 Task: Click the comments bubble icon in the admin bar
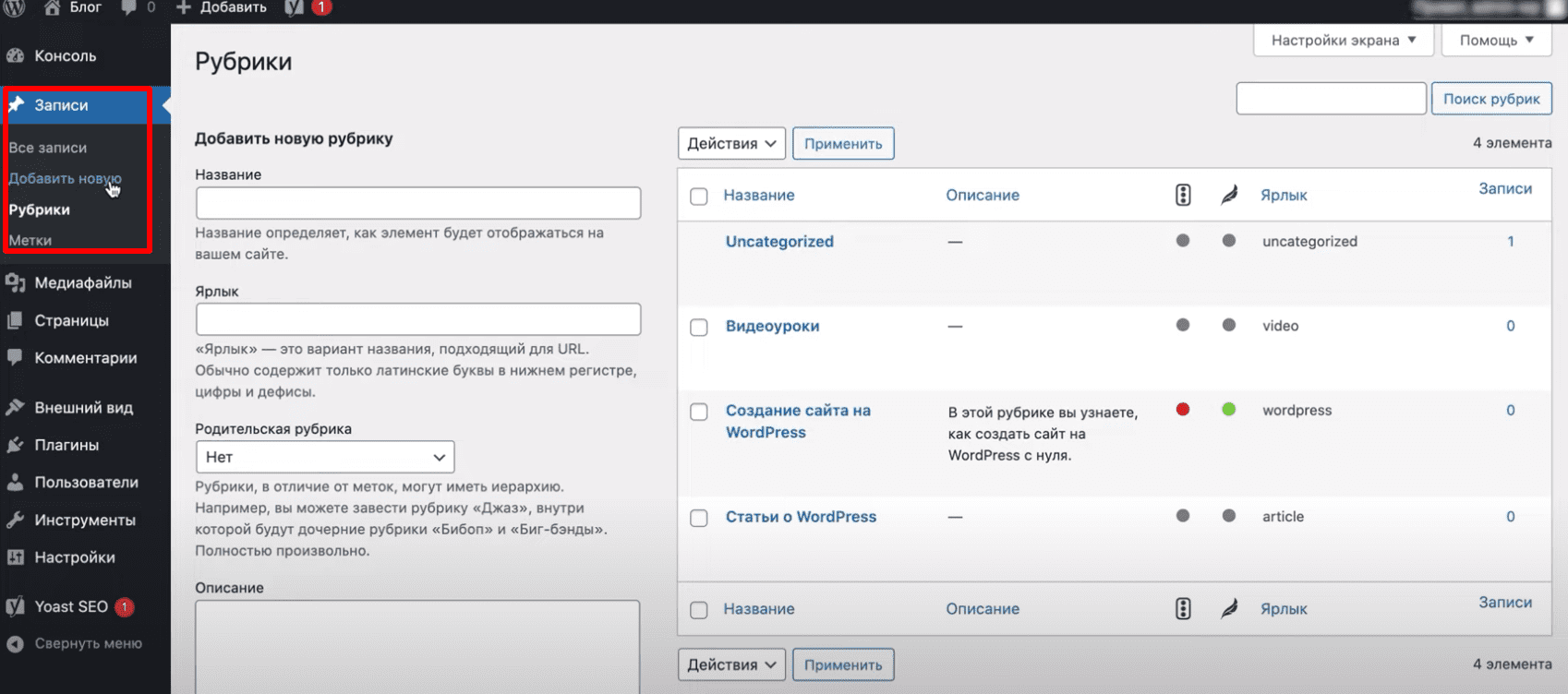(129, 7)
